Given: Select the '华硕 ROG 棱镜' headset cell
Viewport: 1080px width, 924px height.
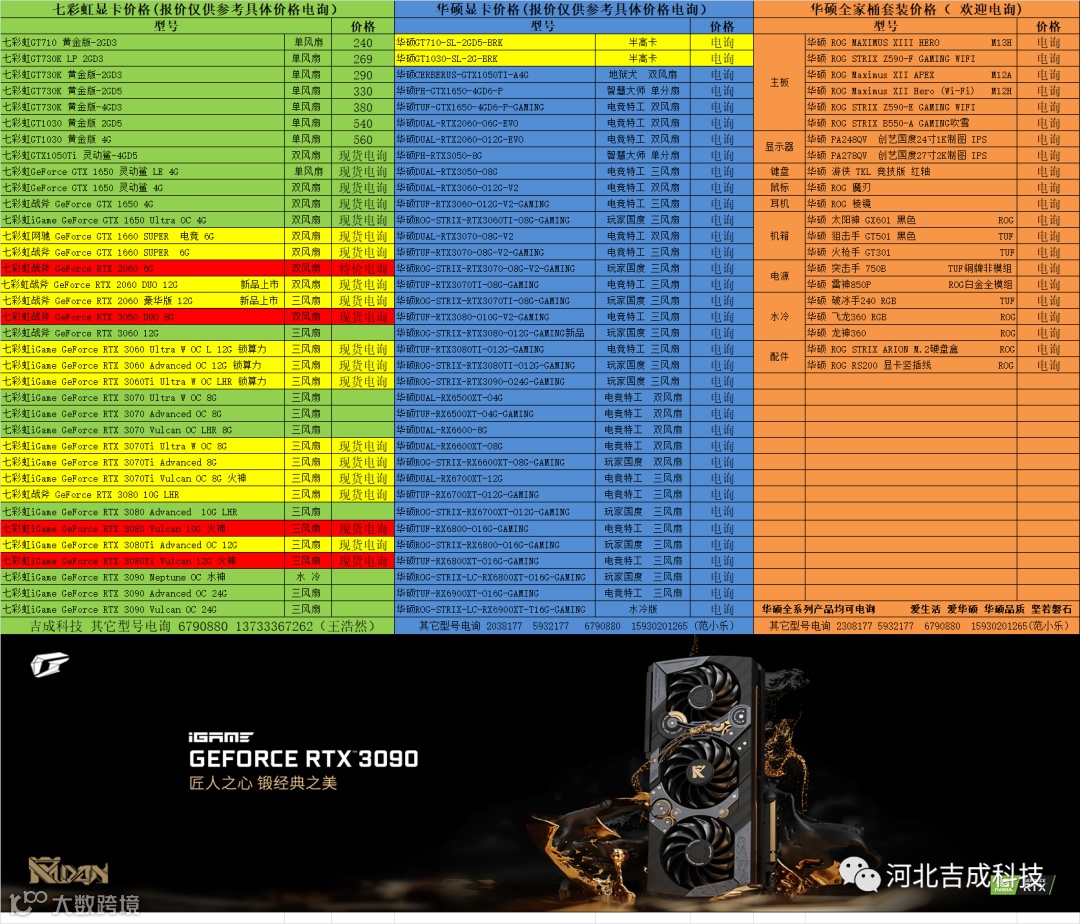Looking at the screenshot, I should point(911,204).
